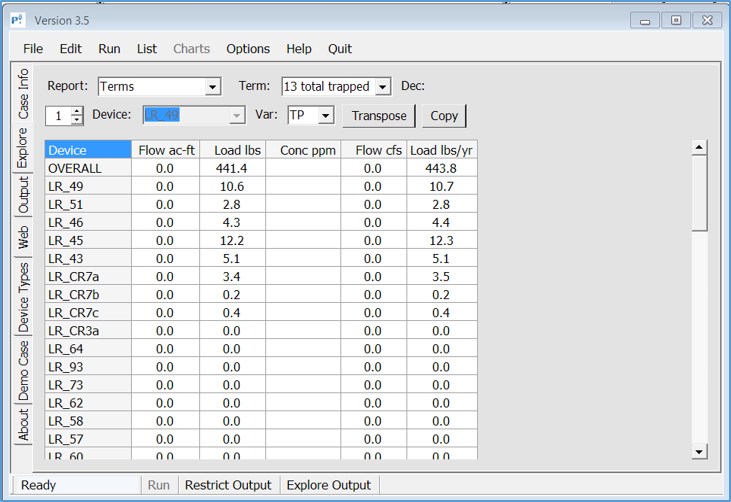
Task: Switch to the Device Types side tab
Action: click(x=22, y=298)
